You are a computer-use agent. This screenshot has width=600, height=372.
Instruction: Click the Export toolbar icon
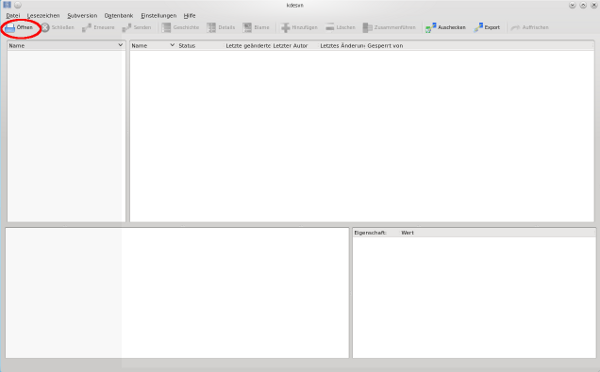pyautogui.click(x=478, y=28)
